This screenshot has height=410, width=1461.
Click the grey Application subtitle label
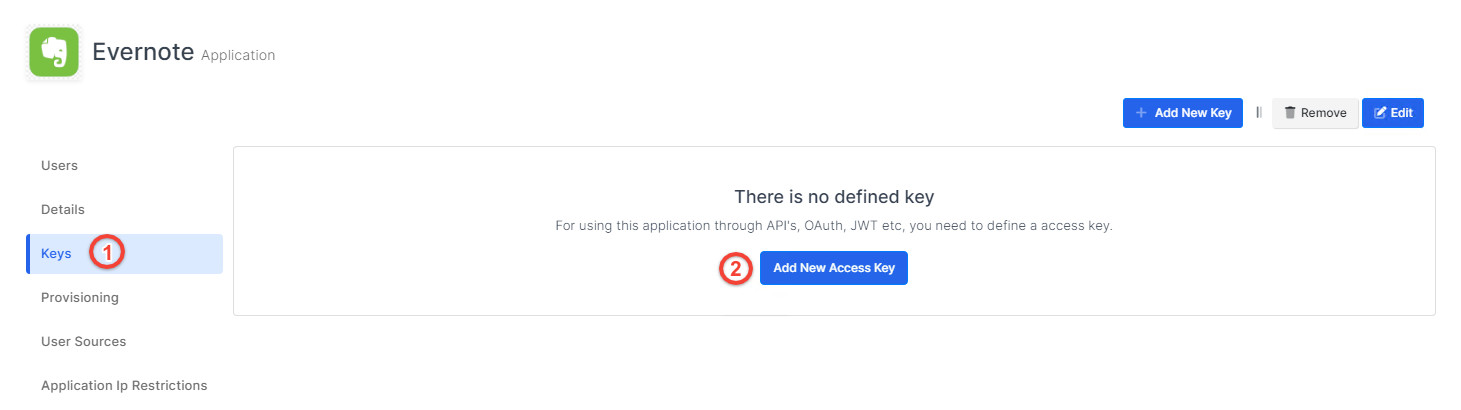(238, 56)
